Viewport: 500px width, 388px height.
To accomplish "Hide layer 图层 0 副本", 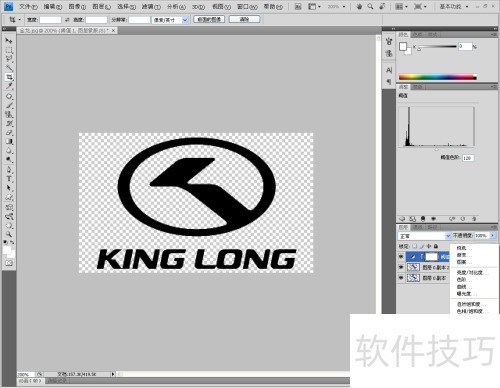I will pos(401,278).
